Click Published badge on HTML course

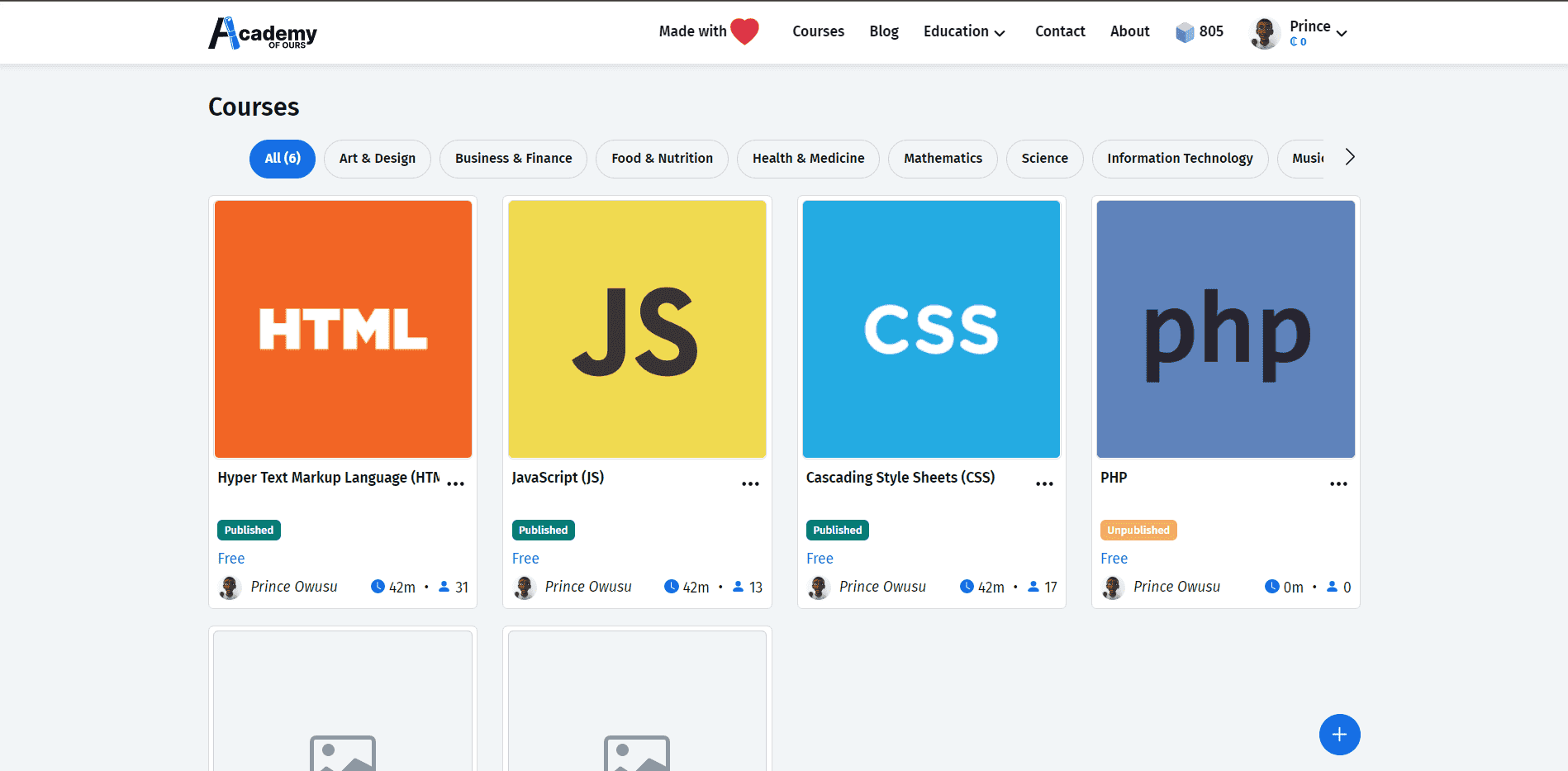(x=249, y=530)
